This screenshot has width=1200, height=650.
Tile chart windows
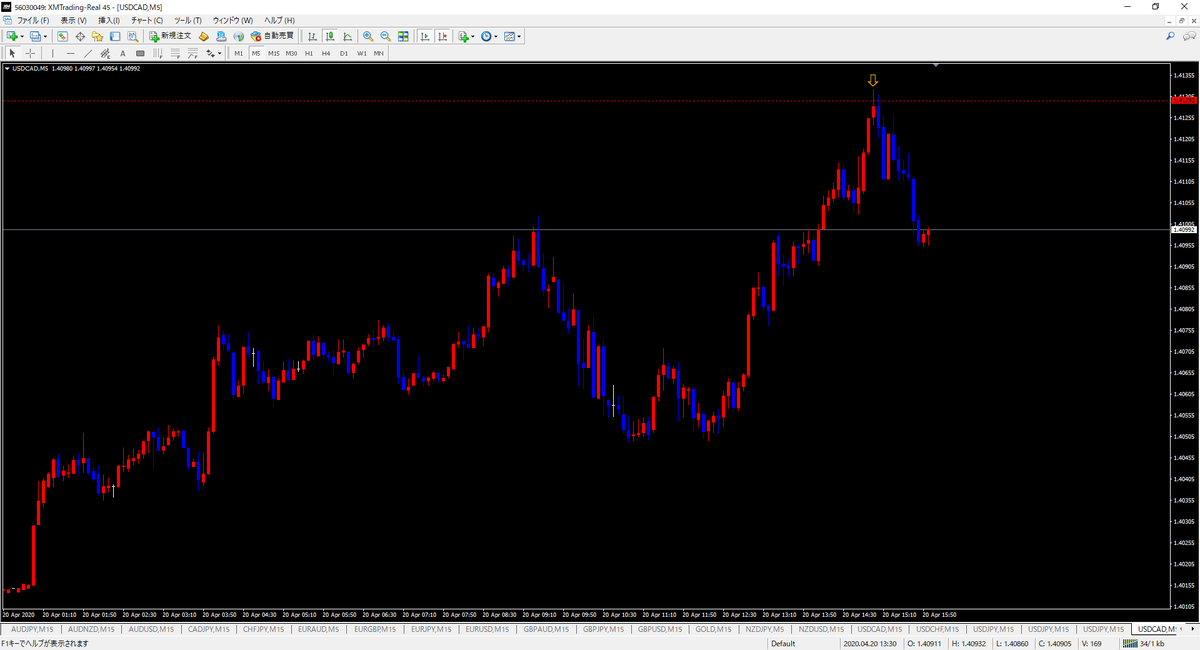point(403,36)
